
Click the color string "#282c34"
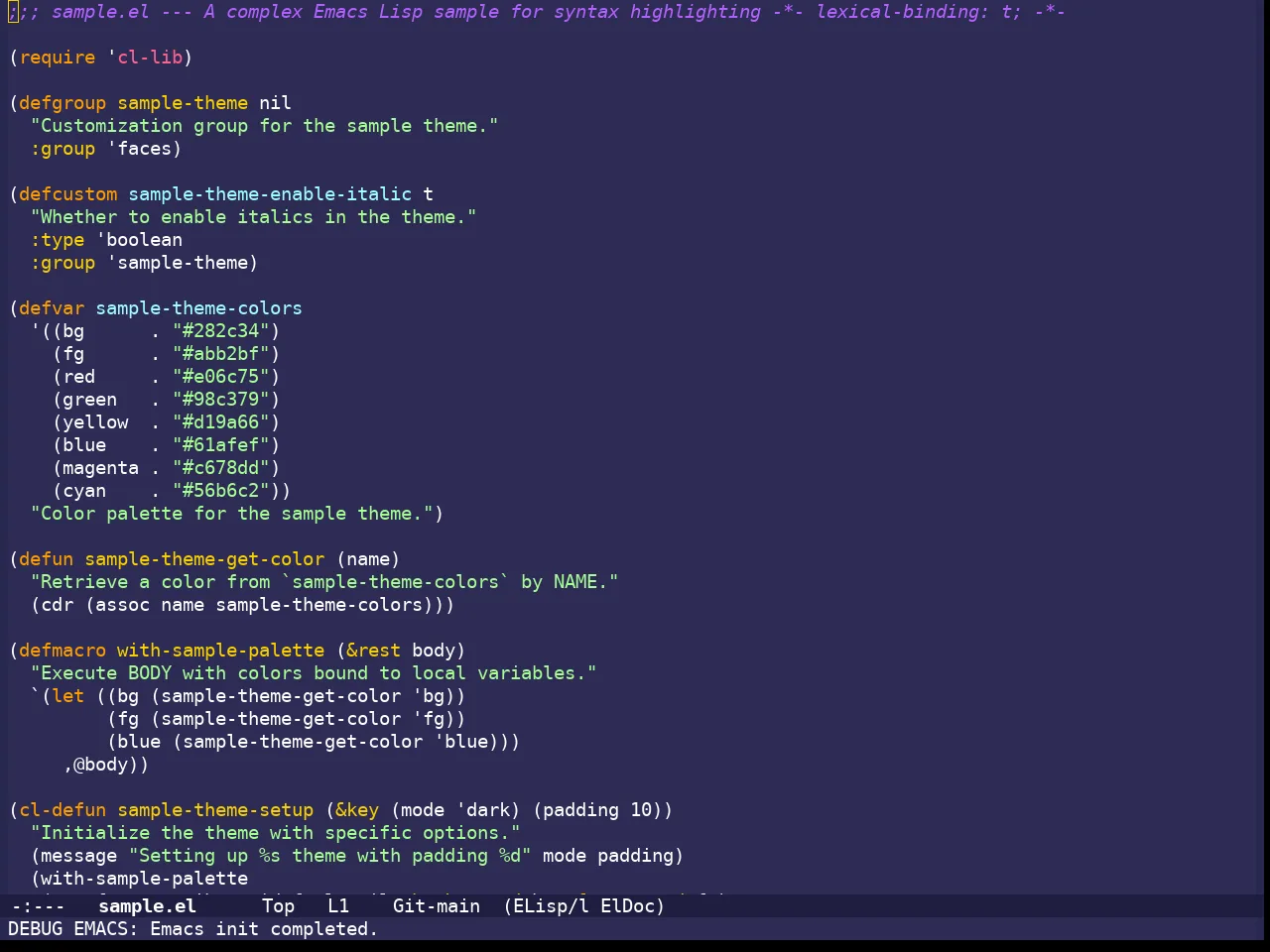tap(221, 331)
